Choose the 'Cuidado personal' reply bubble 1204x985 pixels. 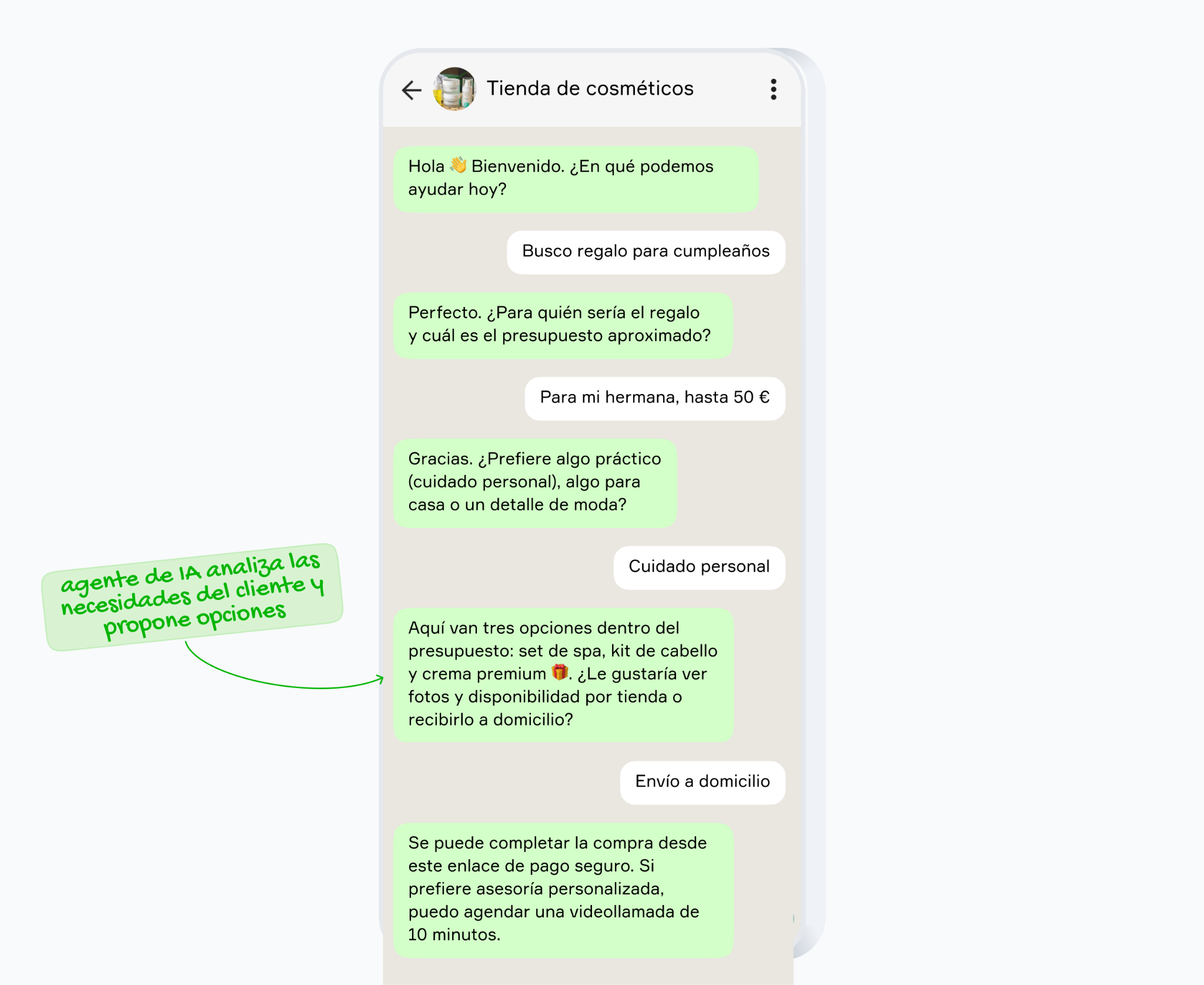(x=699, y=567)
